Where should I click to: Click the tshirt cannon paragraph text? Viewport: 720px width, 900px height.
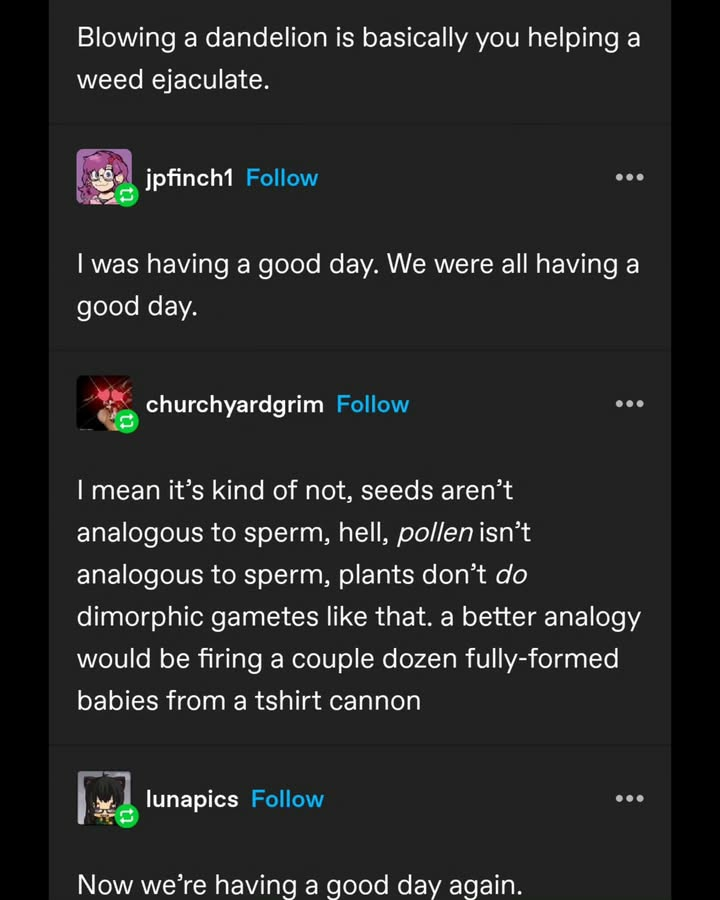pos(359,596)
